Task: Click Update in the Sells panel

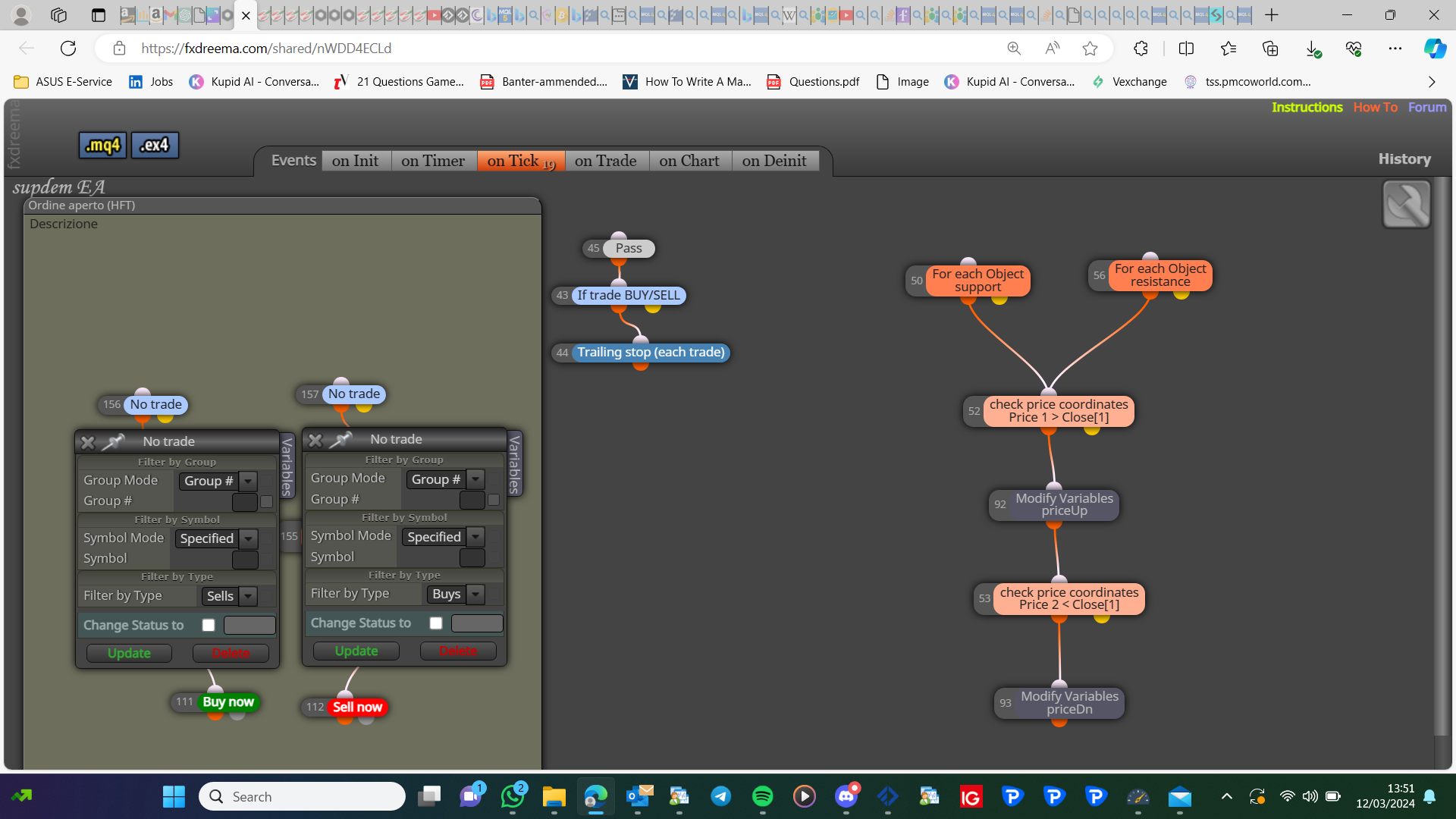Action: pos(129,654)
